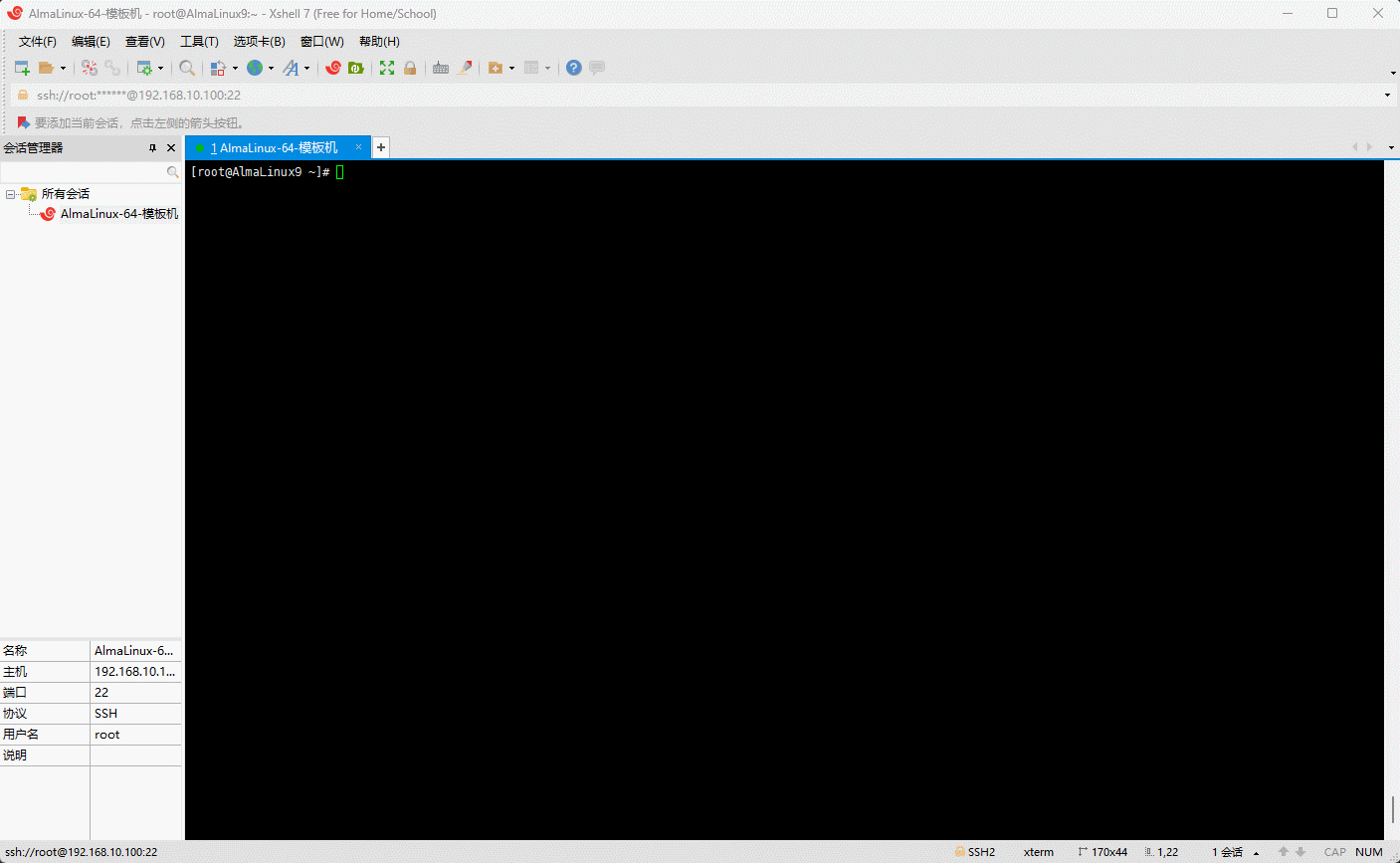
Task: Expand the address bar dropdown arrow
Action: click(x=1387, y=96)
